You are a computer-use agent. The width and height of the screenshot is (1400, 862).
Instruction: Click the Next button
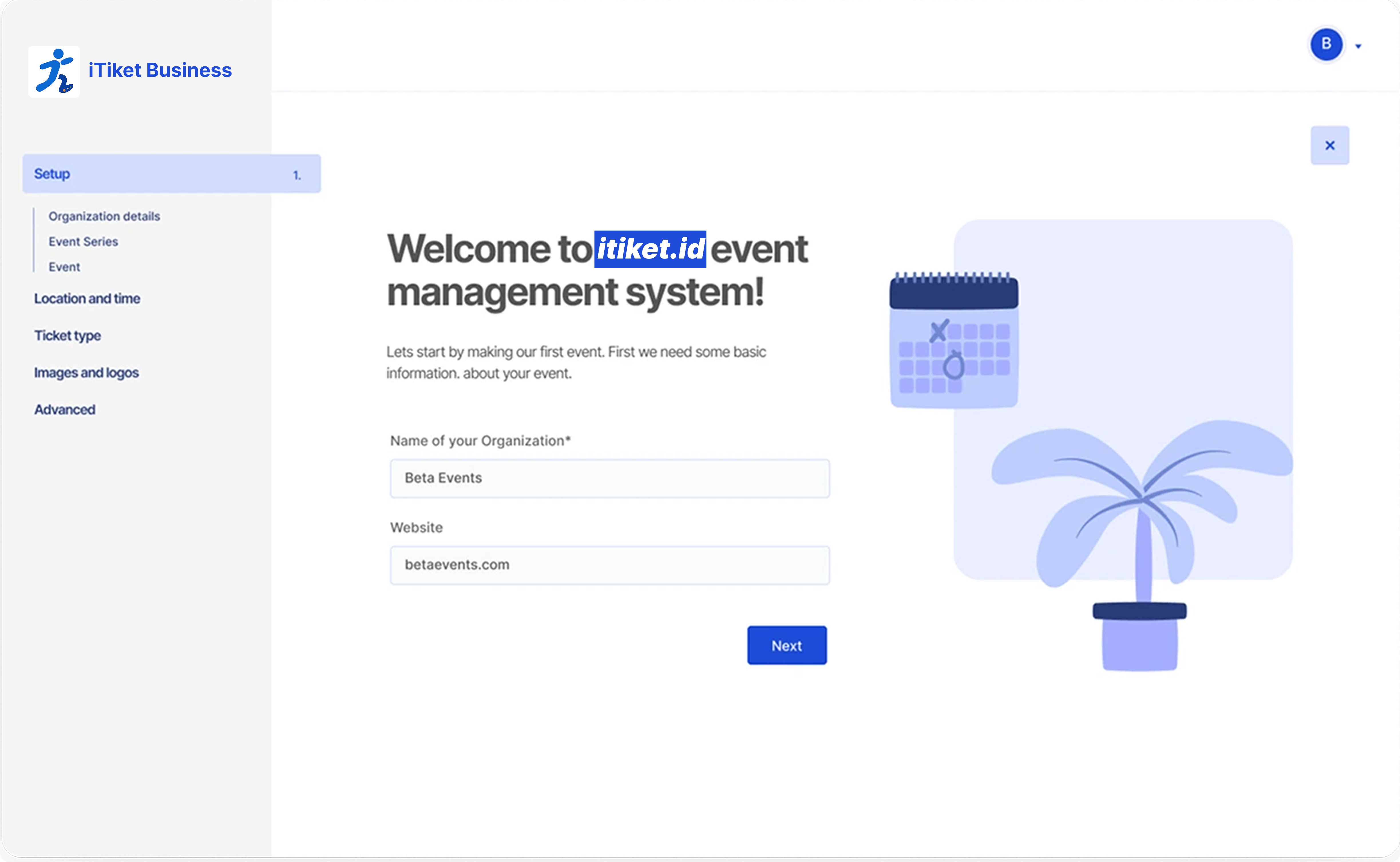(x=787, y=645)
